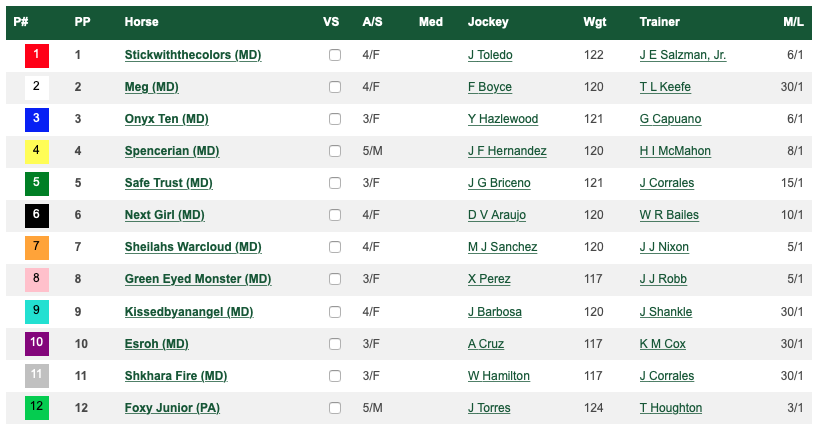Click the red number 1 saddle cloth badge
Image resolution: width=822 pixels, height=434 pixels.
click(x=36, y=55)
